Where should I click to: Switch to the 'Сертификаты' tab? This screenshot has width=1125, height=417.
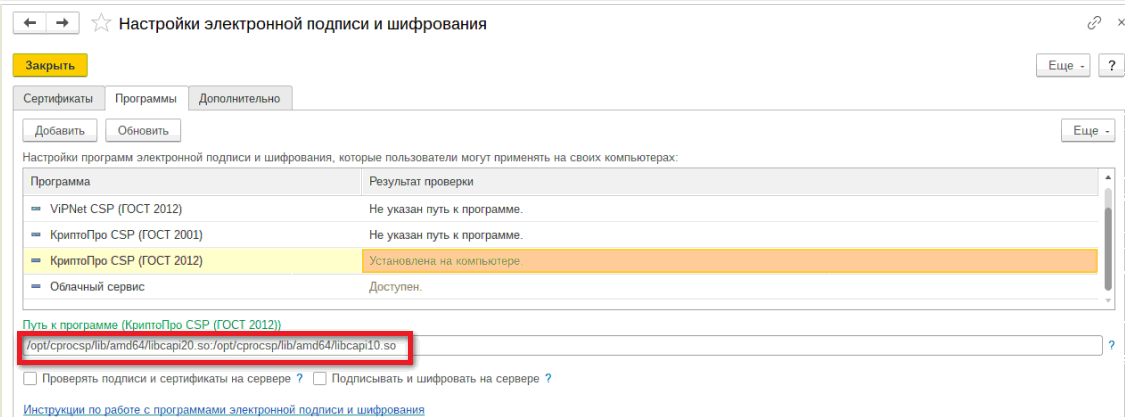(x=58, y=98)
